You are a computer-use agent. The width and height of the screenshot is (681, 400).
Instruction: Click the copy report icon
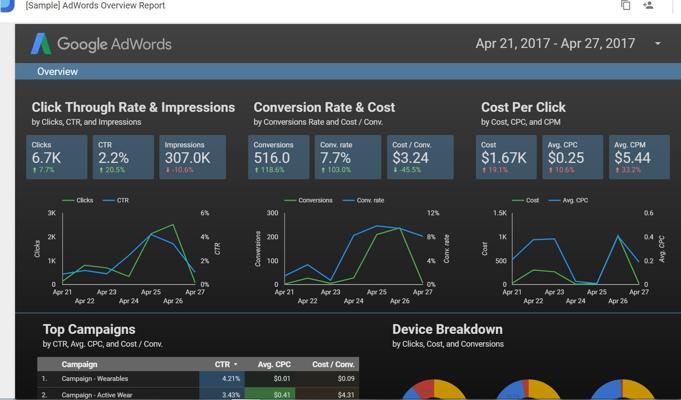[625, 6]
